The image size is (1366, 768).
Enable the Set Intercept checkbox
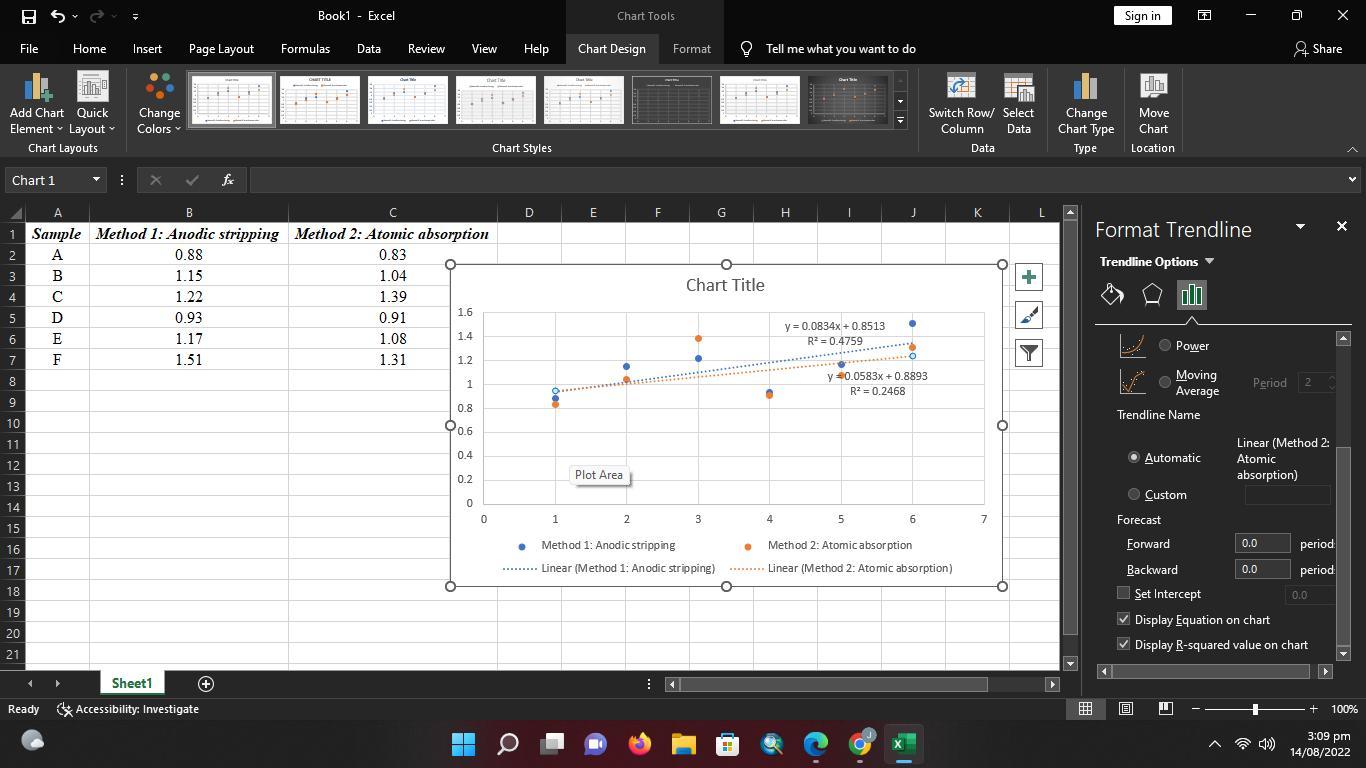(1124, 593)
